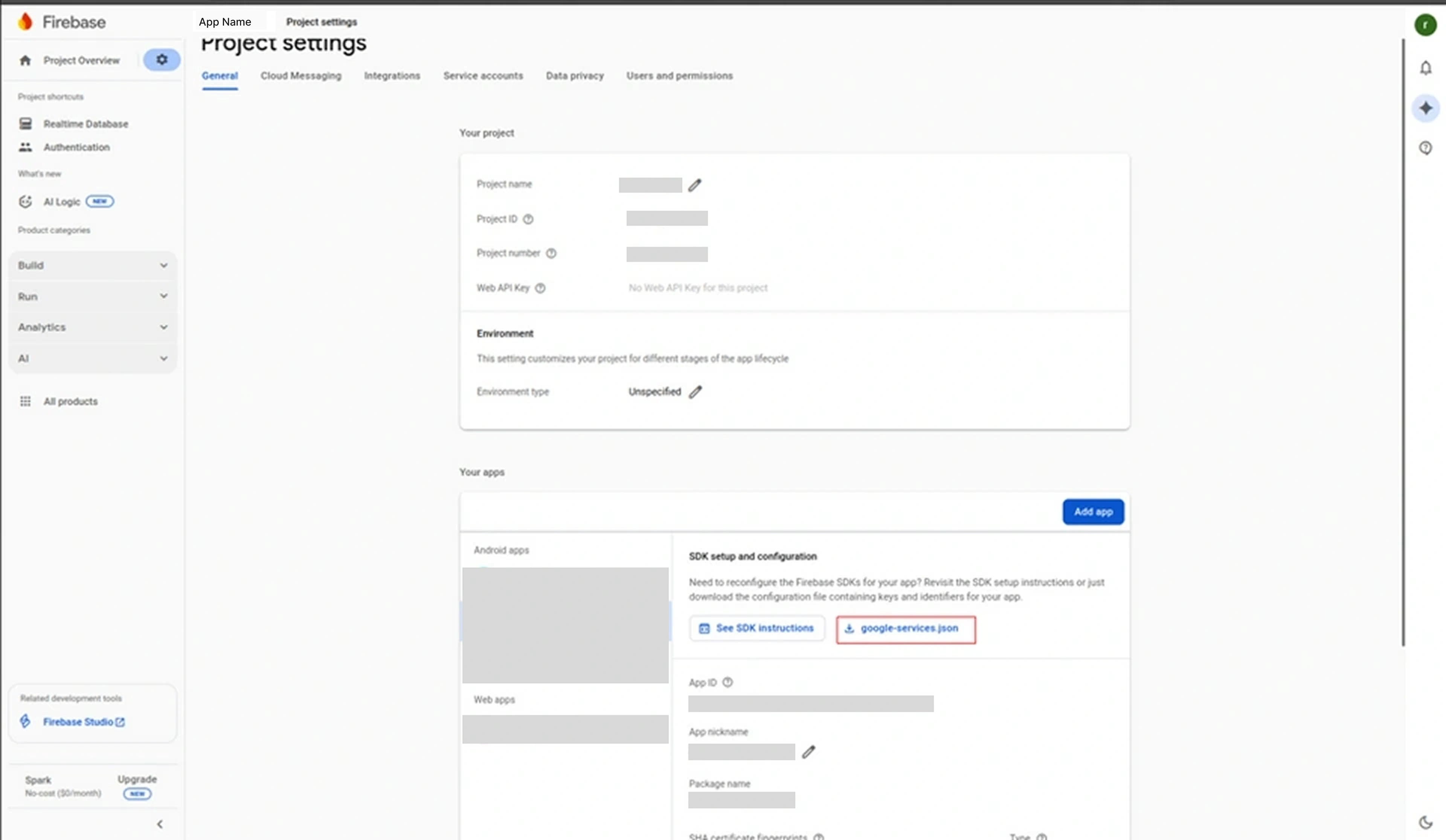This screenshot has width=1446, height=840.
Task: Edit the Environment type pencil icon
Action: tap(696, 392)
